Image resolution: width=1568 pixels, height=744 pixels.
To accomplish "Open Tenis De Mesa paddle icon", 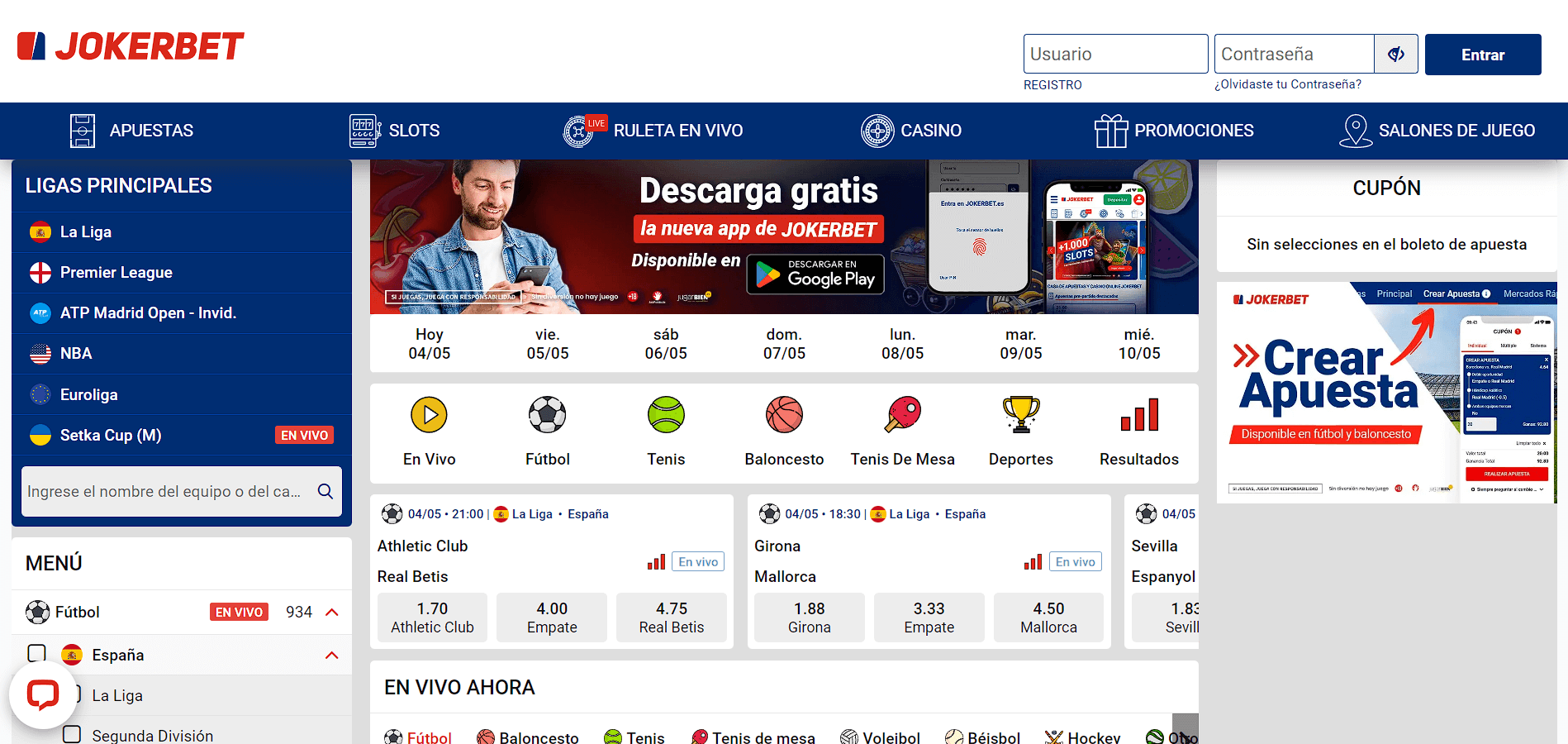I will (x=902, y=415).
